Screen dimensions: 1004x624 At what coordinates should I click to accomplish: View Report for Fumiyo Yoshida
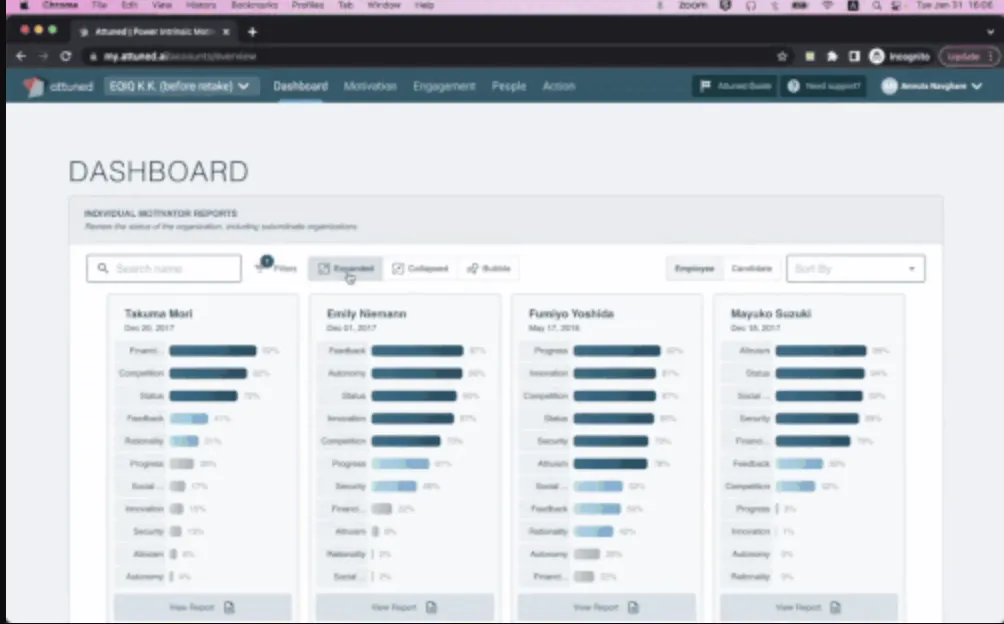coord(606,607)
